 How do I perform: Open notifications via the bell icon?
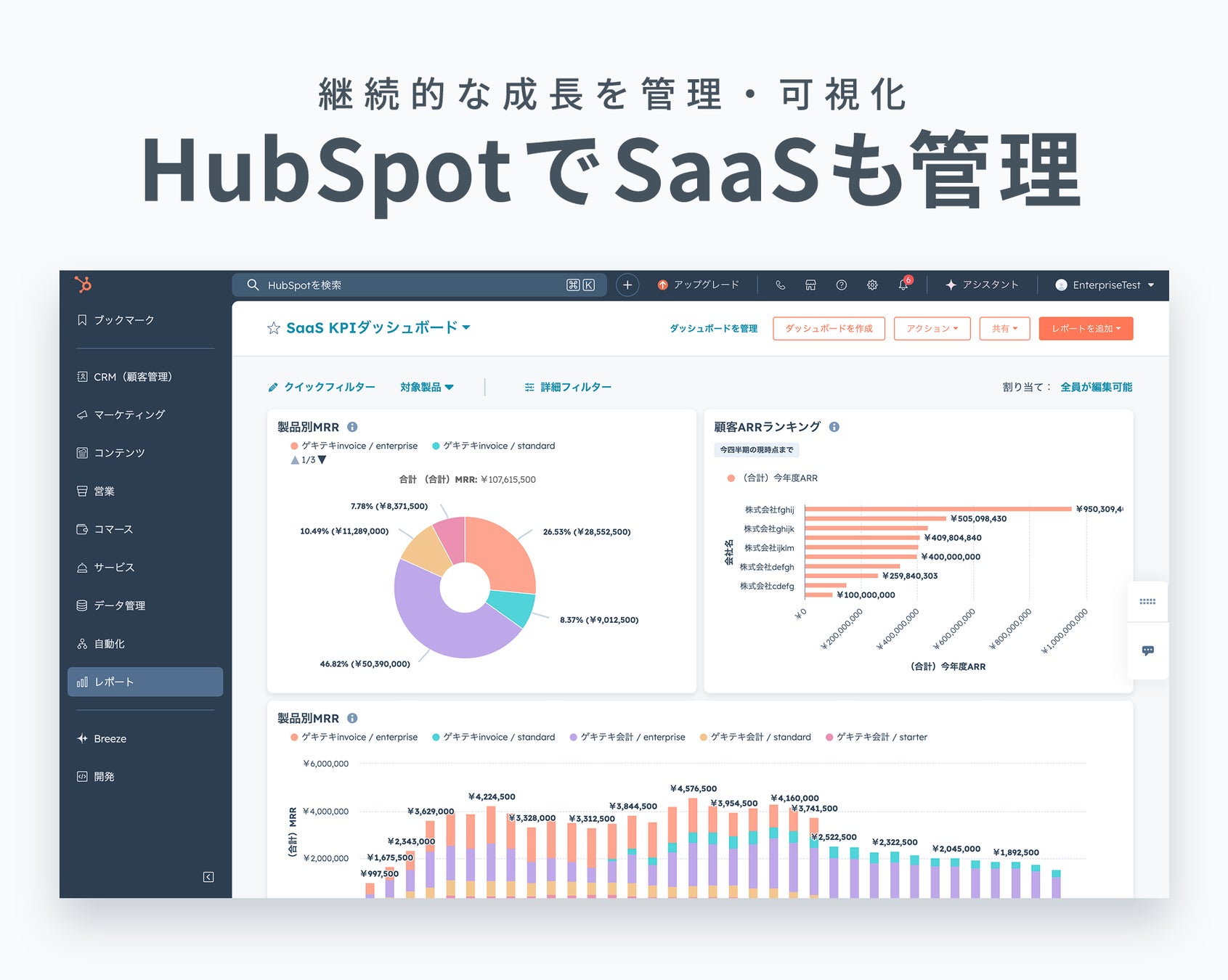pos(903,285)
